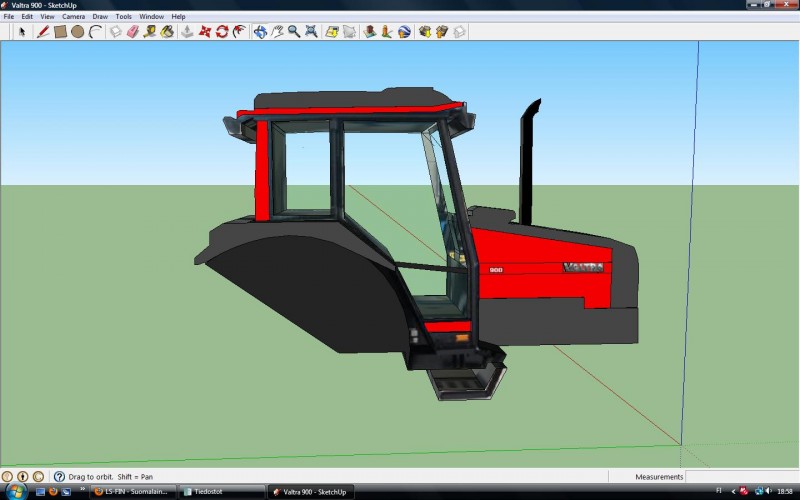Activate the Orbit tool
This screenshot has height=500, width=800.
click(260, 32)
